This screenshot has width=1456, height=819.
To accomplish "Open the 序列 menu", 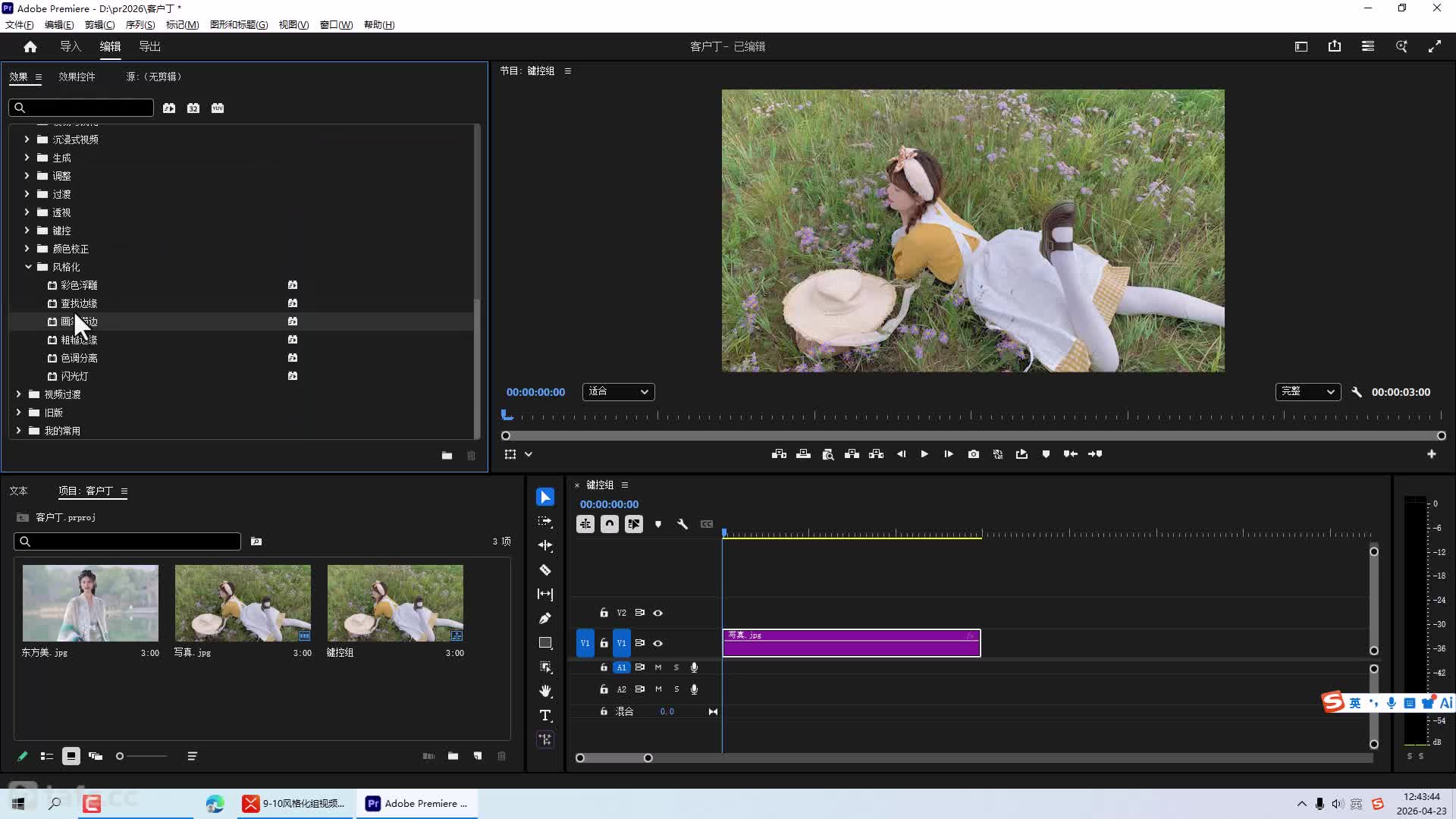I will (140, 25).
